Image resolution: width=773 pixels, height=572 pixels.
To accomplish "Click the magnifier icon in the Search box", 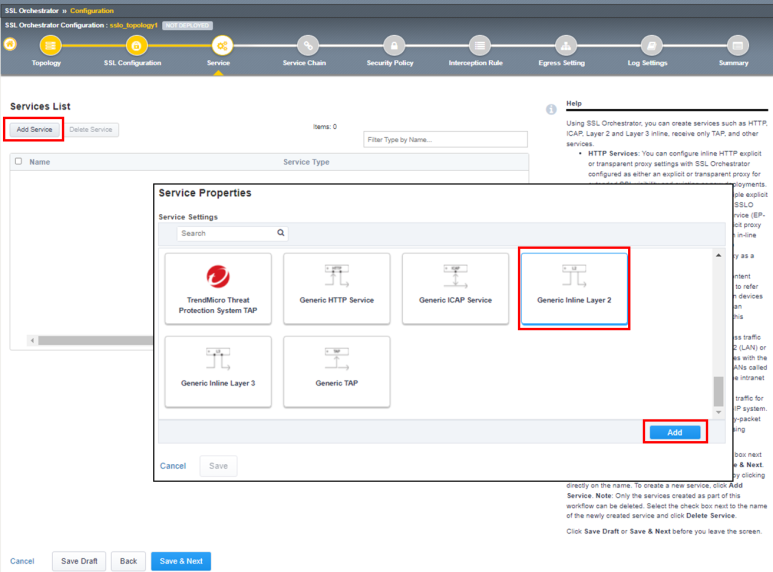I will [281, 233].
